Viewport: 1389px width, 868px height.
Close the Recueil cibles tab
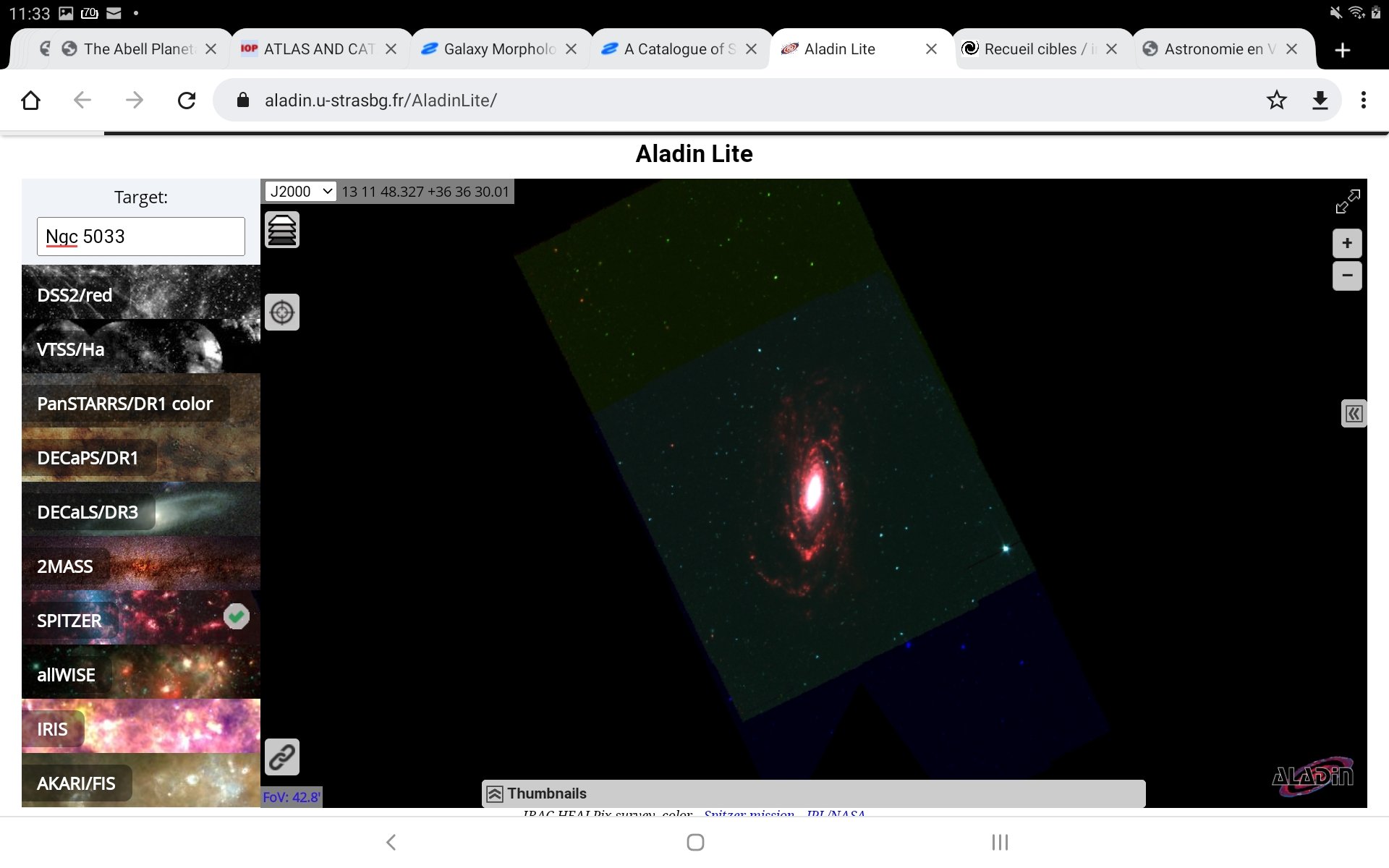tap(1111, 49)
